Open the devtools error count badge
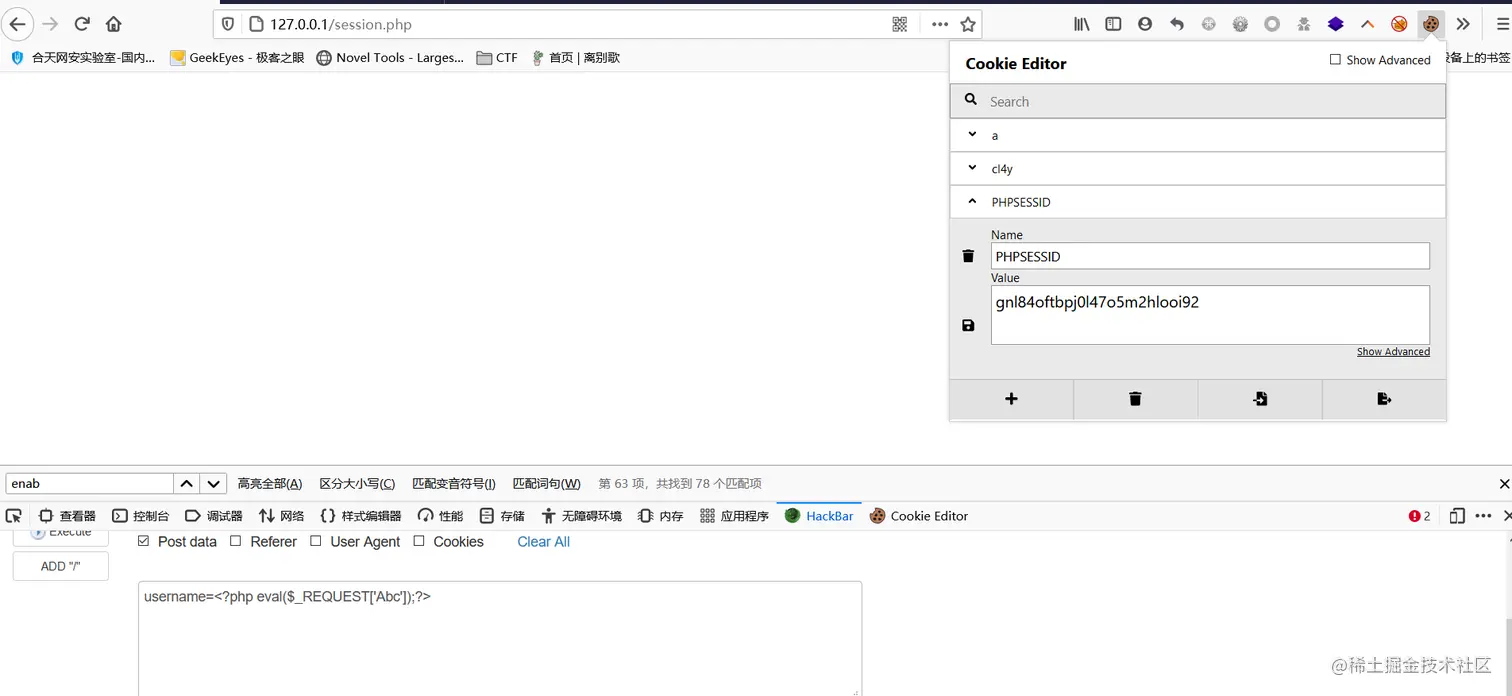The width and height of the screenshot is (1512, 696). [x=1420, y=516]
